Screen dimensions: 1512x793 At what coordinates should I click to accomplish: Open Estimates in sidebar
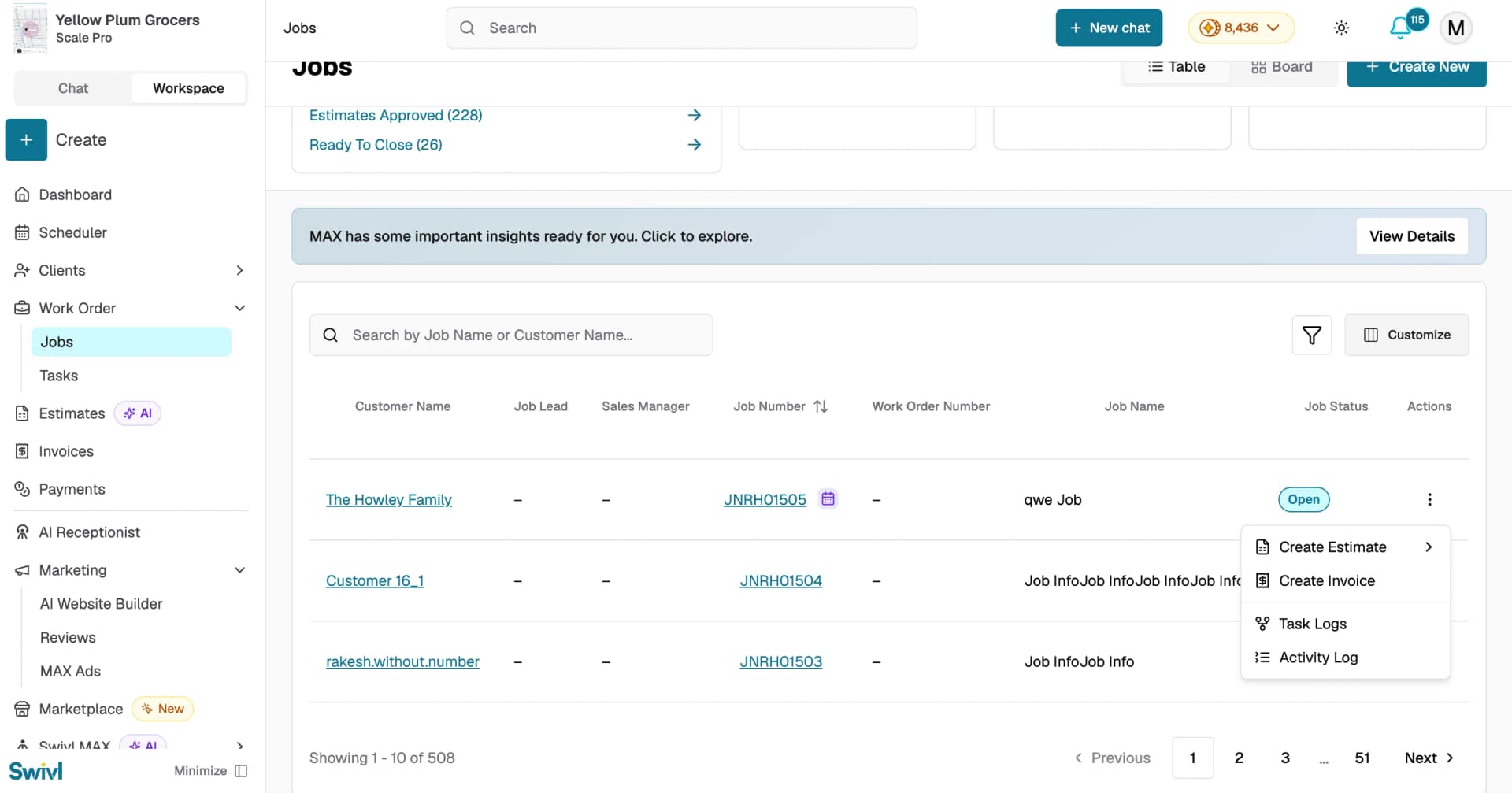[72, 413]
